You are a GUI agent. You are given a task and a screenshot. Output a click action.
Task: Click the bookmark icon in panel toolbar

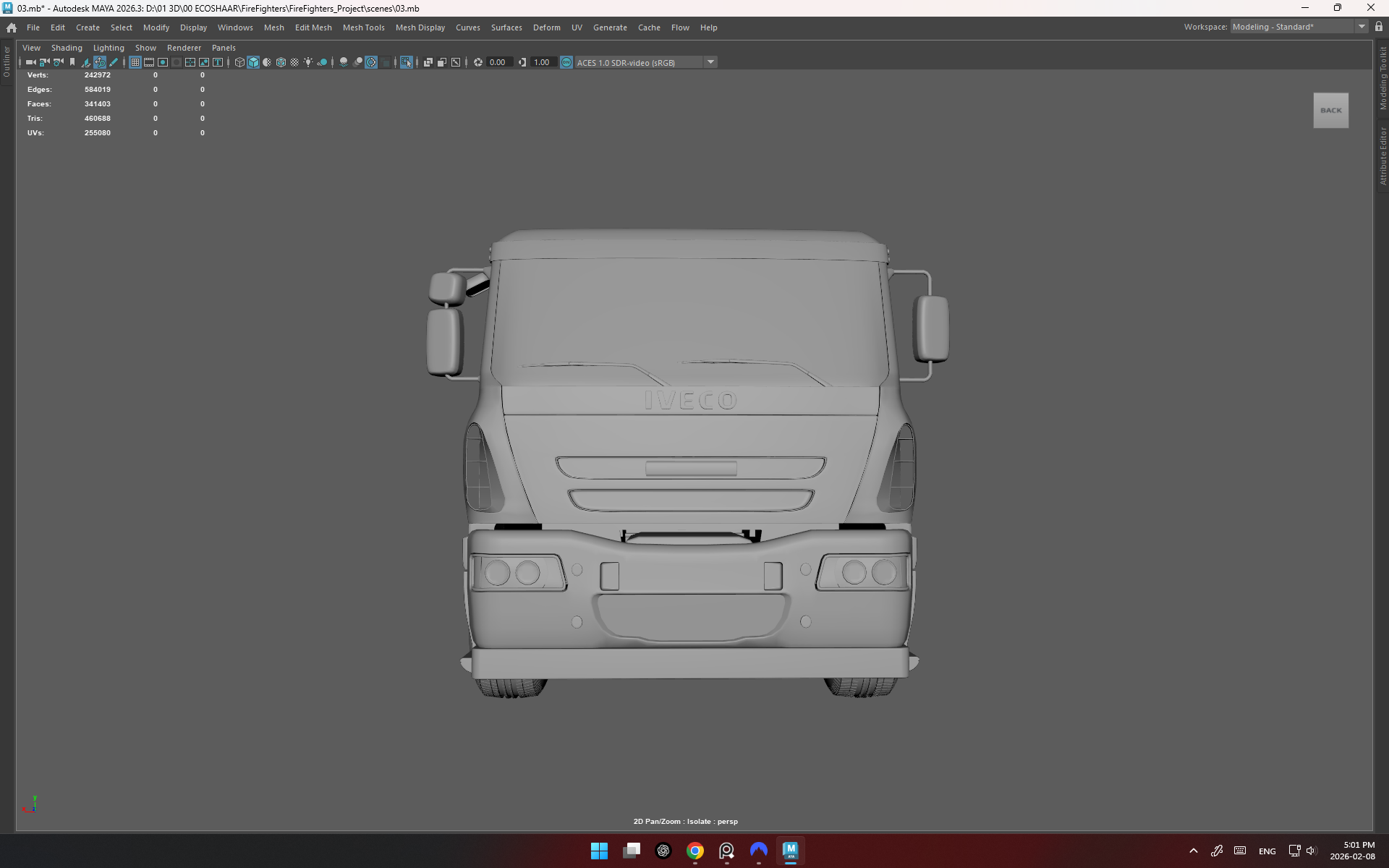tap(72, 62)
